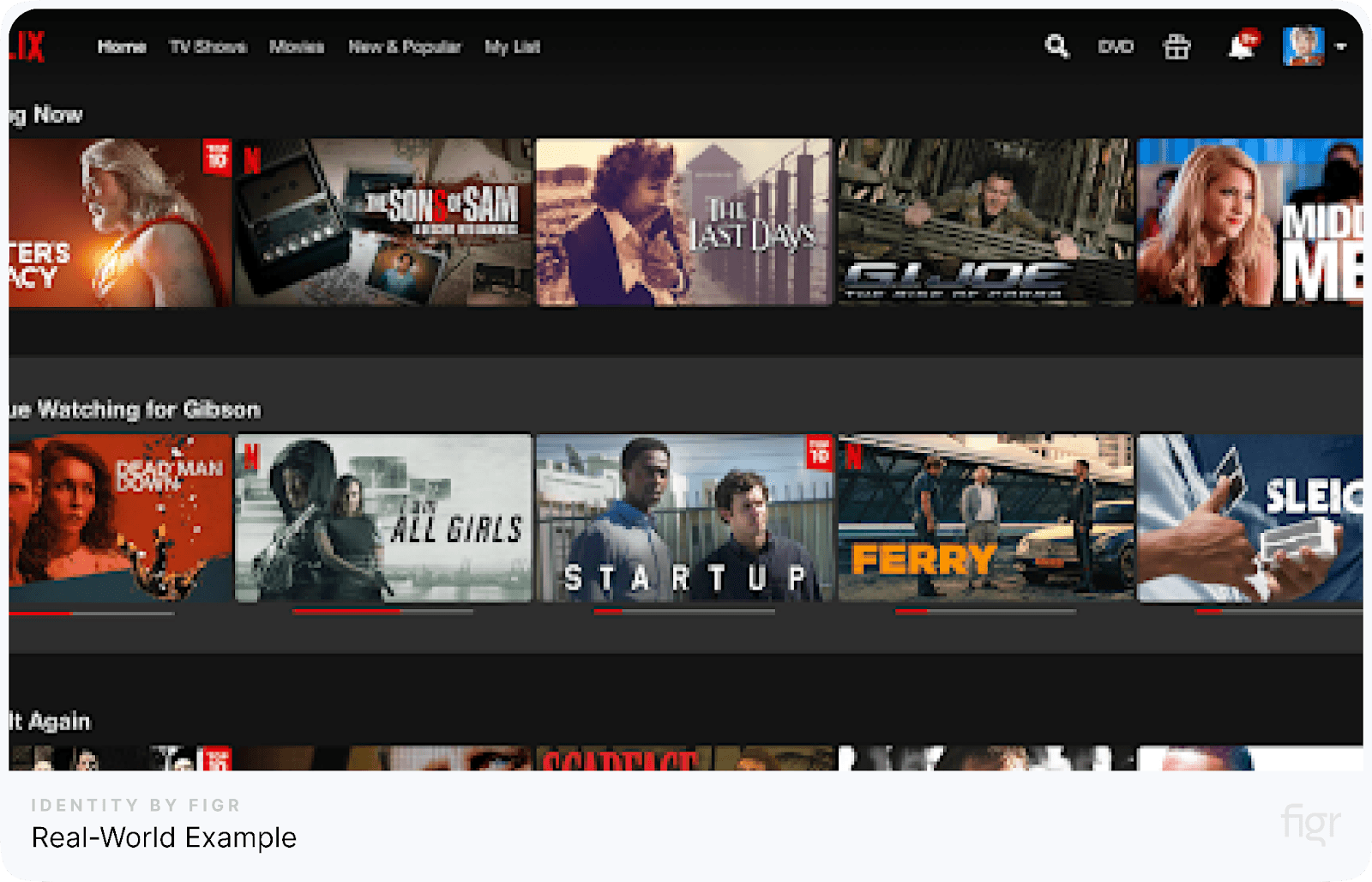Screen dimensions: 1372x882
Task: Open the notifications bell
Action: click(x=1243, y=45)
